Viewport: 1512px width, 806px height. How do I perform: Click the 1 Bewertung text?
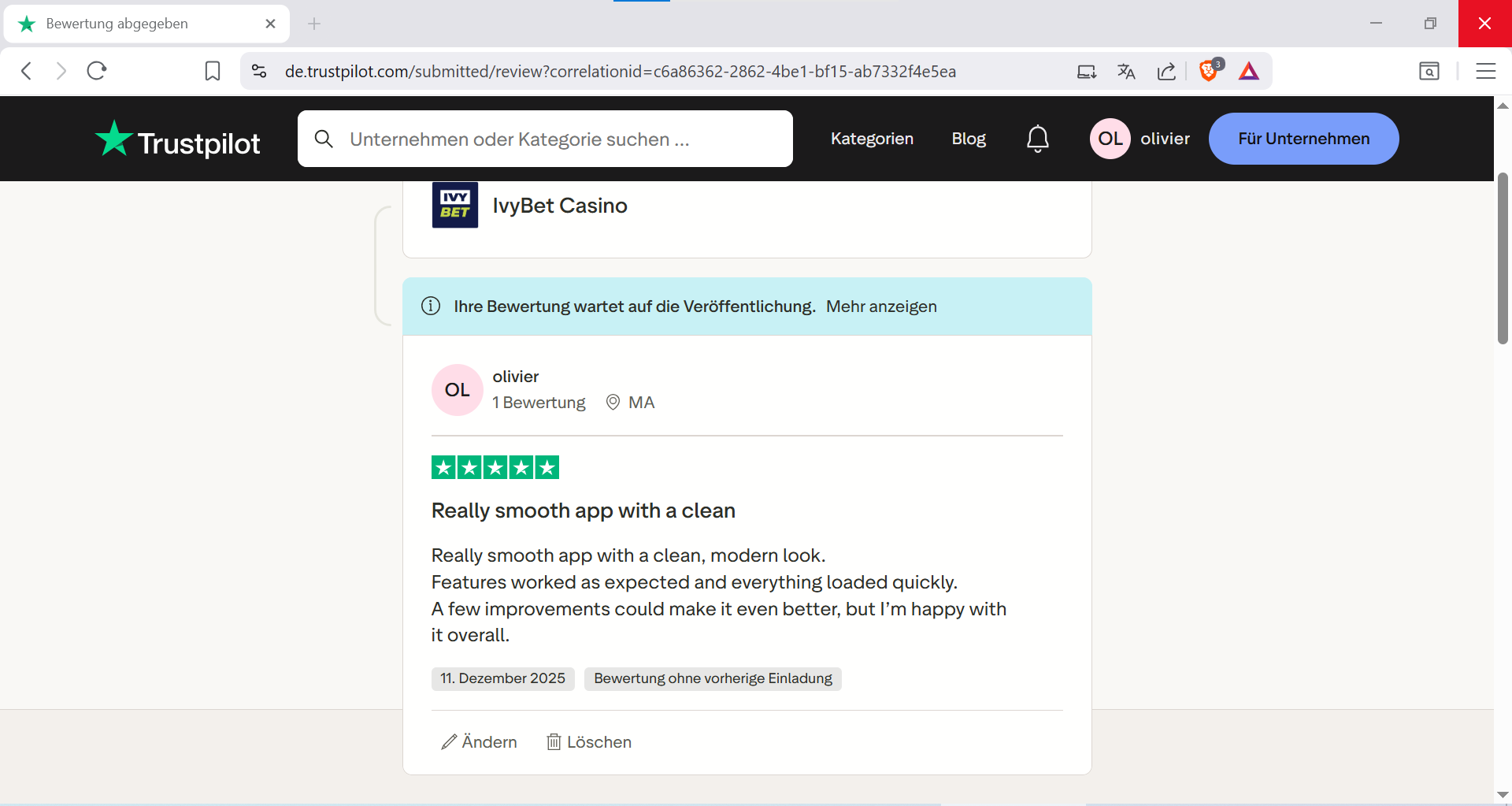(x=539, y=403)
